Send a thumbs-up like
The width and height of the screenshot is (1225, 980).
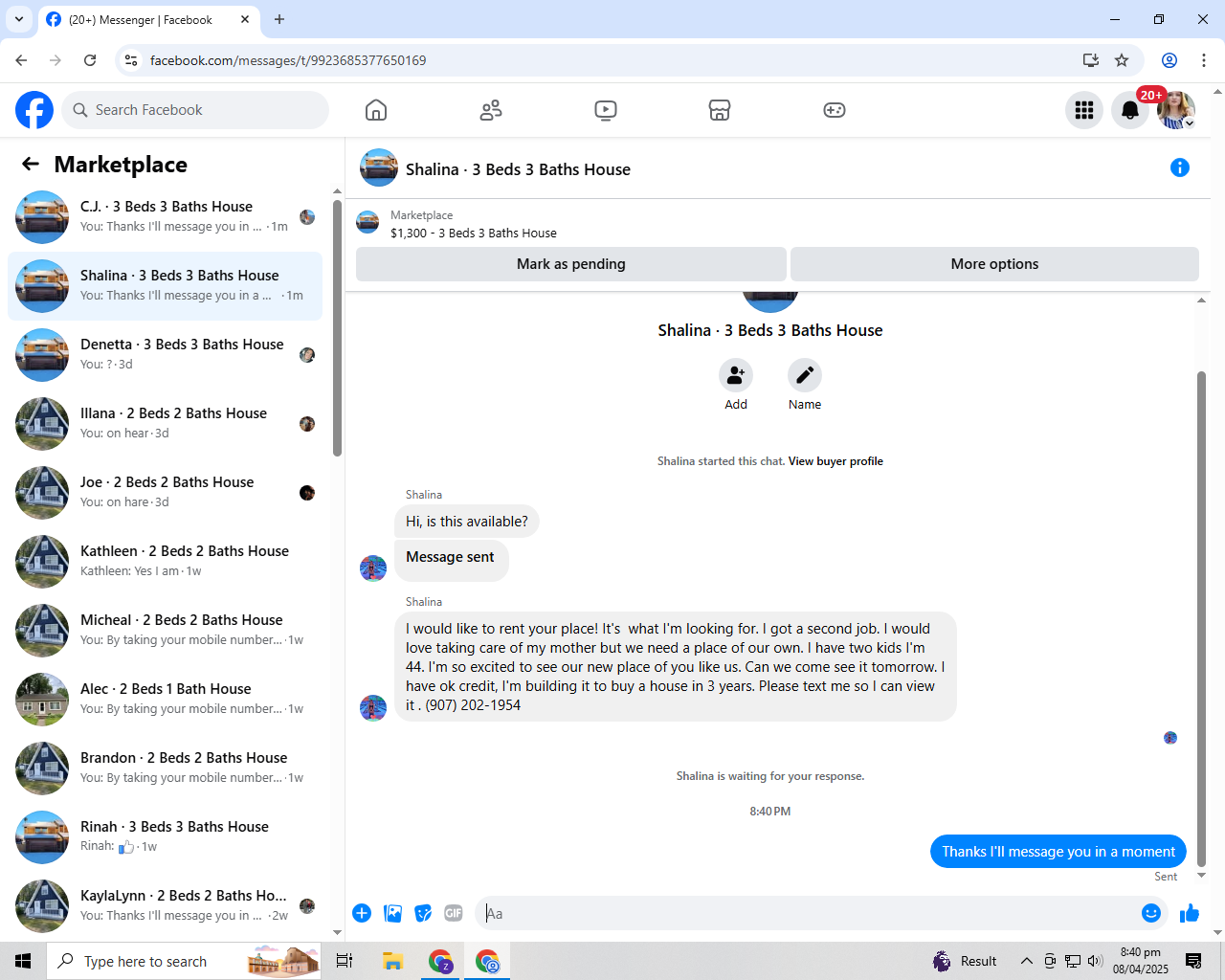(x=1190, y=913)
